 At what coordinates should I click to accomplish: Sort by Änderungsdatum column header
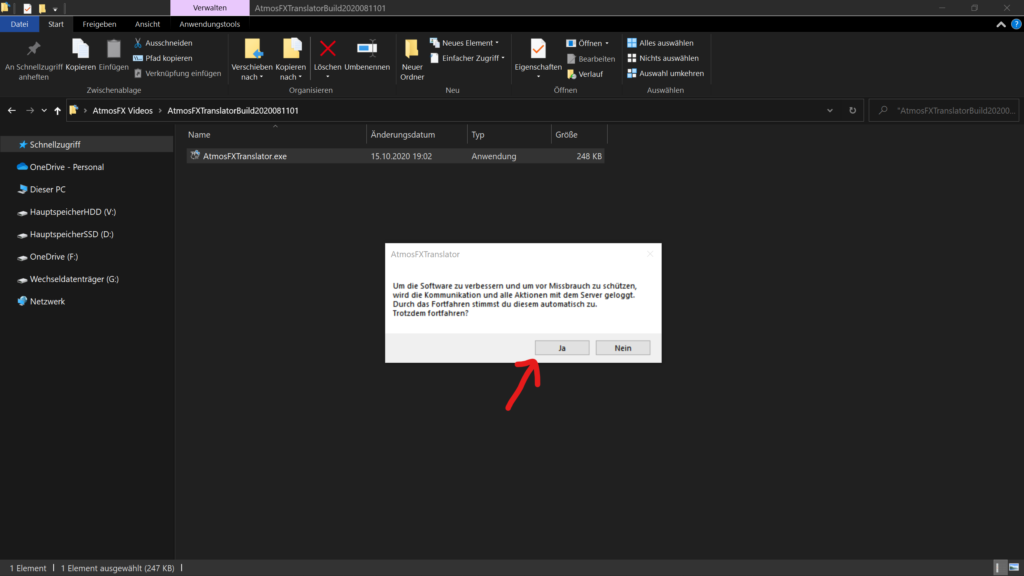tap(417, 135)
